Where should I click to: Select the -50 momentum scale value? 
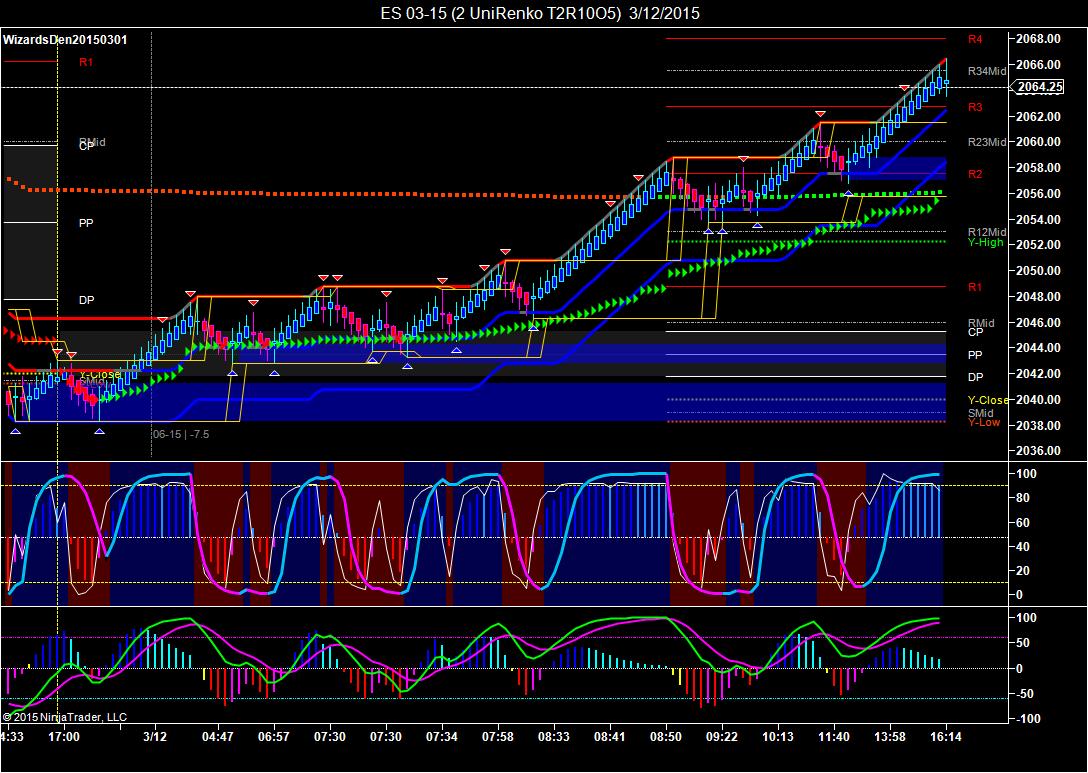[1024, 694]
